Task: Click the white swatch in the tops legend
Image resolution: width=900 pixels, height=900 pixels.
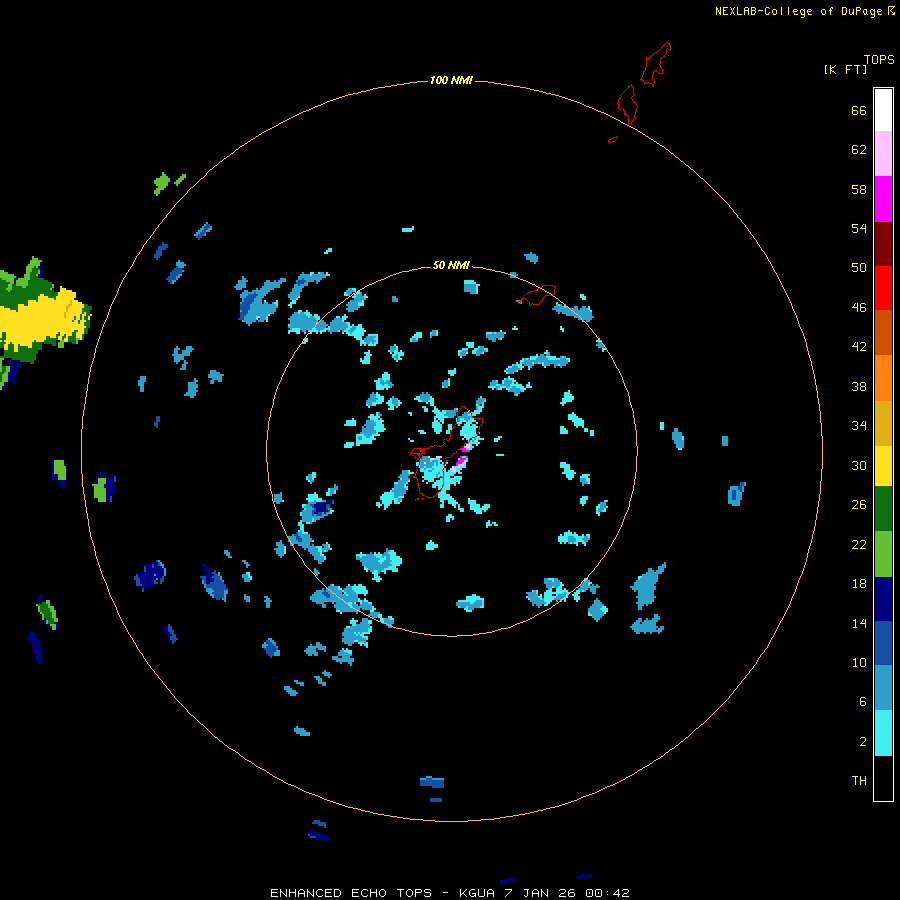Action: [883, 110]
